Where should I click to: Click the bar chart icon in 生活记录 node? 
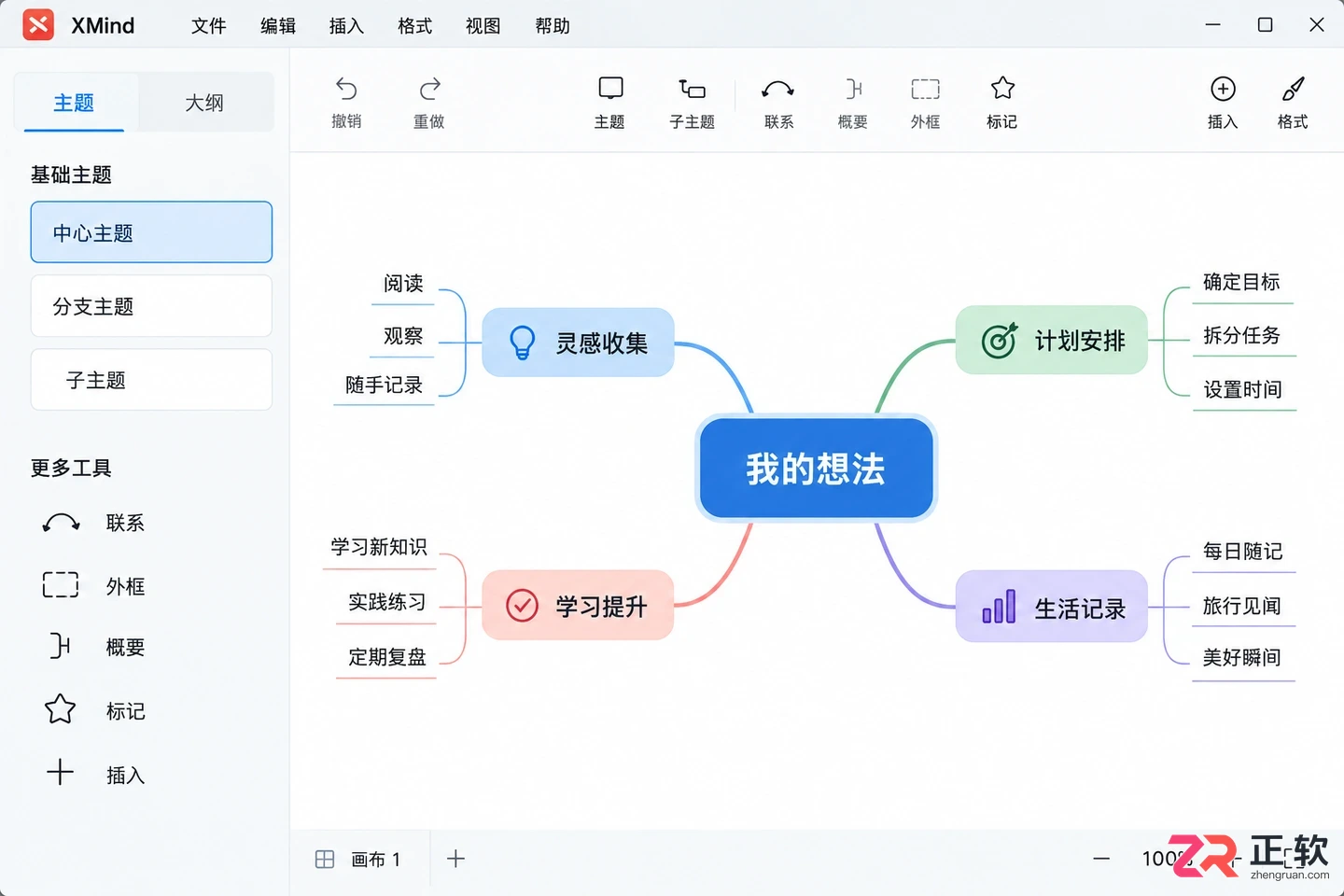[999, 607]
